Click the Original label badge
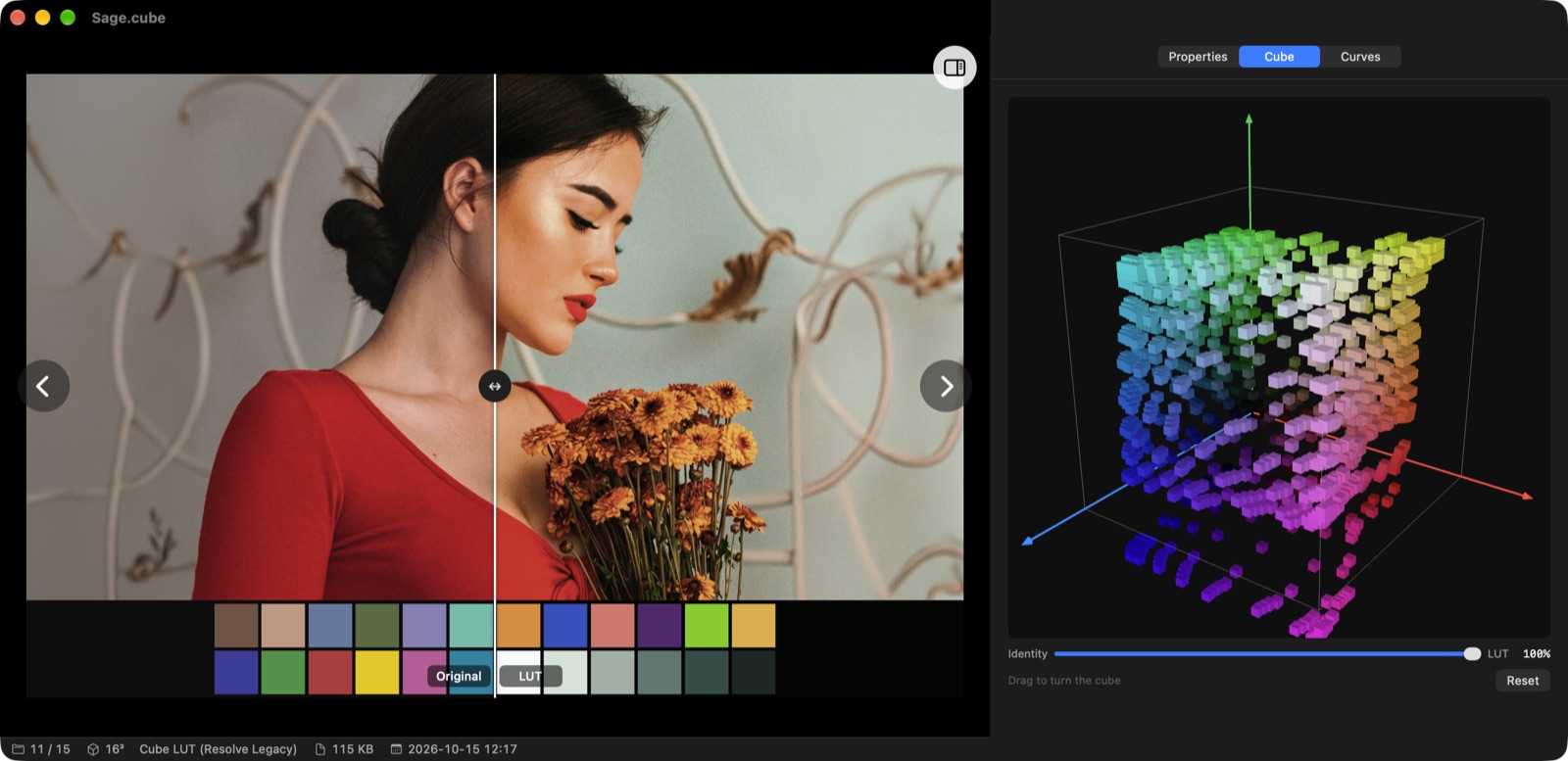The height and width of the screenshot is (761, 1568). tap(459, 676)
